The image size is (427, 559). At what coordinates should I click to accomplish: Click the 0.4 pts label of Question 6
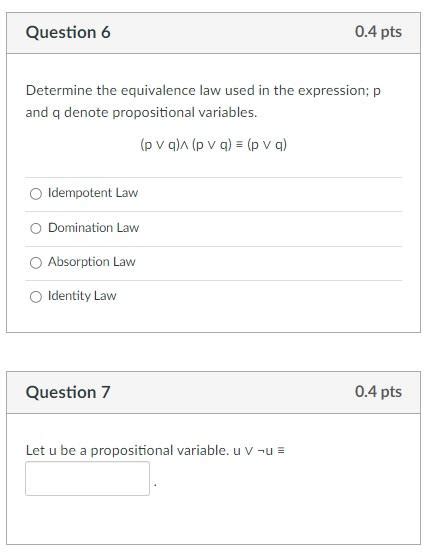click(378, 32)
